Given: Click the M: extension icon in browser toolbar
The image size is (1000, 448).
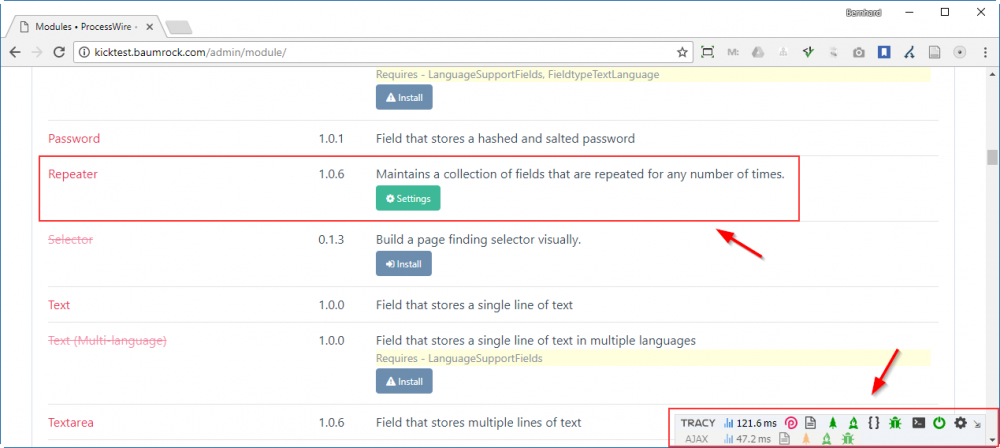Looking at the screenshot, I should 733,52.
